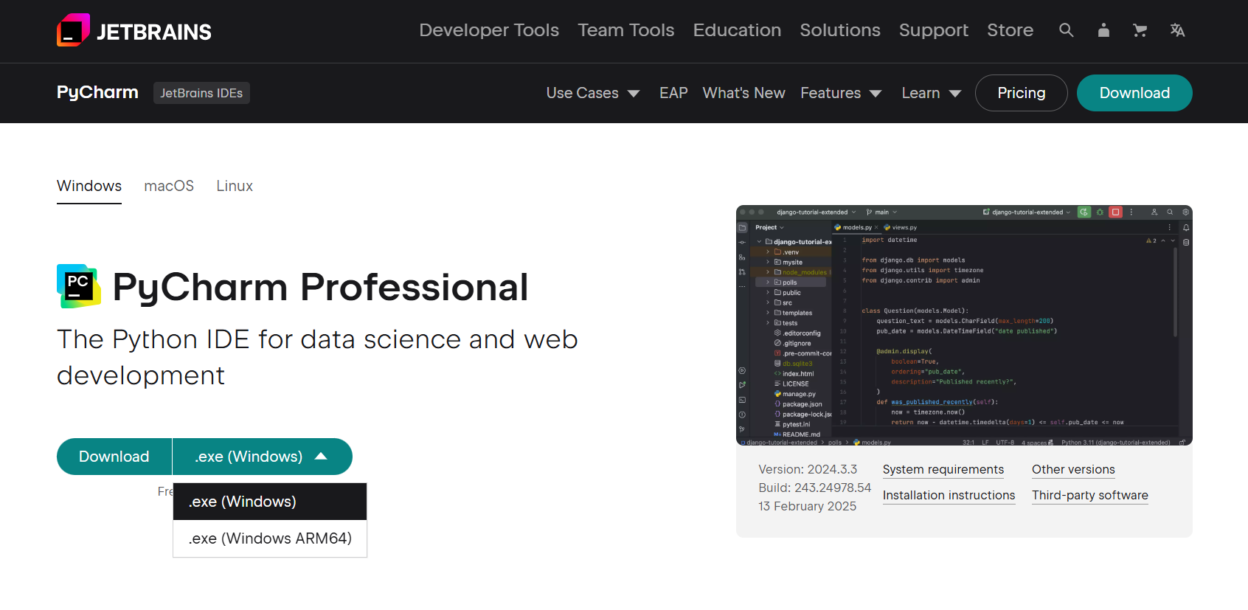
Task: Open the System requirements link
Action: click(x=943, y=469)
